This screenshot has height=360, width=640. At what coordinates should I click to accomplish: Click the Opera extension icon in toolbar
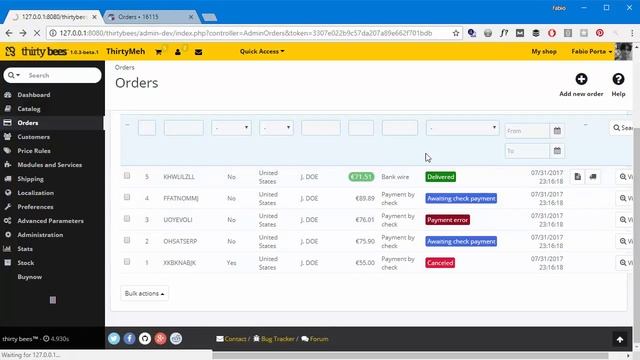pos(552,33)
